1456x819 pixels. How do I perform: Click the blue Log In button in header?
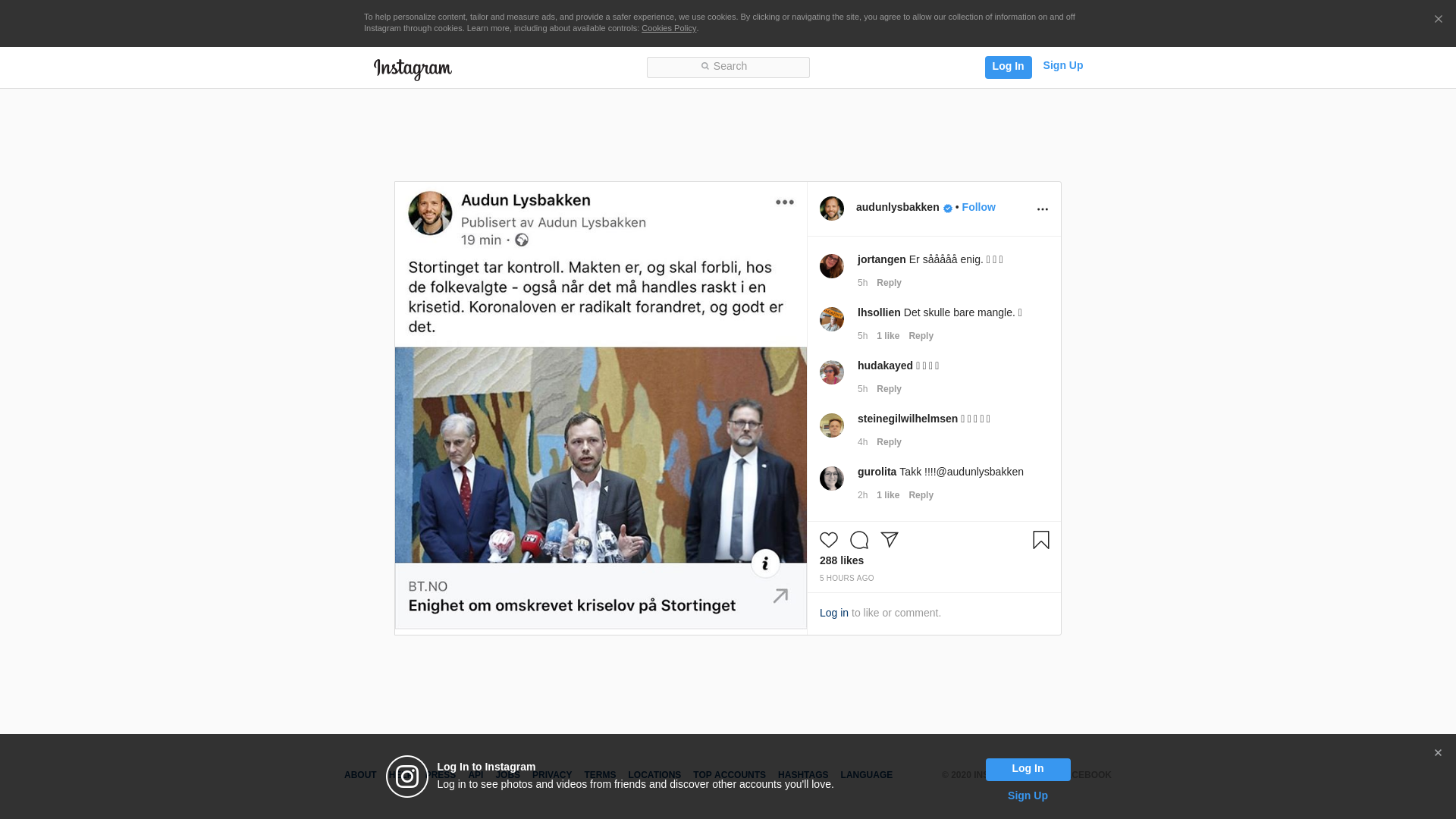click(1008, 67)
